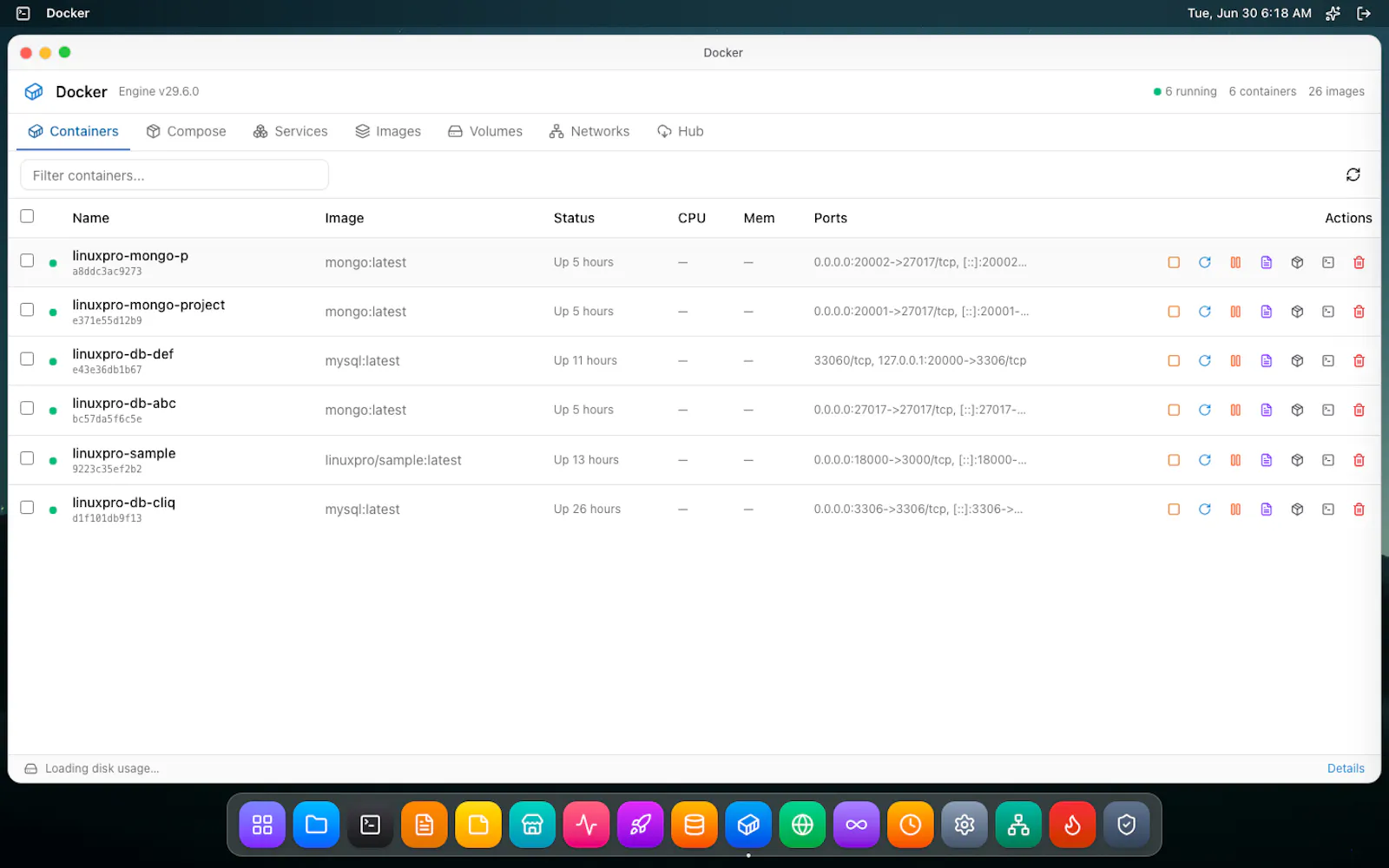Click the Name column header
1389x868 pixels.
point(91,218)
